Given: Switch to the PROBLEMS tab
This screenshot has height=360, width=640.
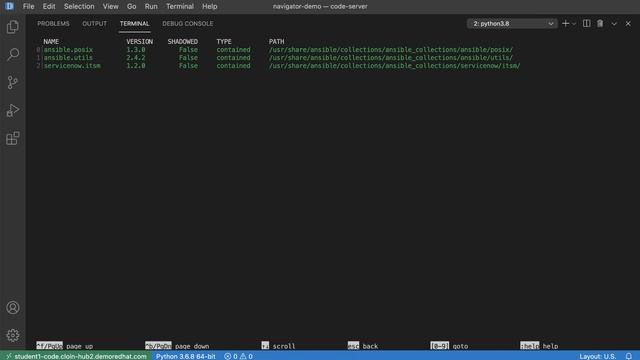Looking at the screenshot, I should (x=53, y=24).
